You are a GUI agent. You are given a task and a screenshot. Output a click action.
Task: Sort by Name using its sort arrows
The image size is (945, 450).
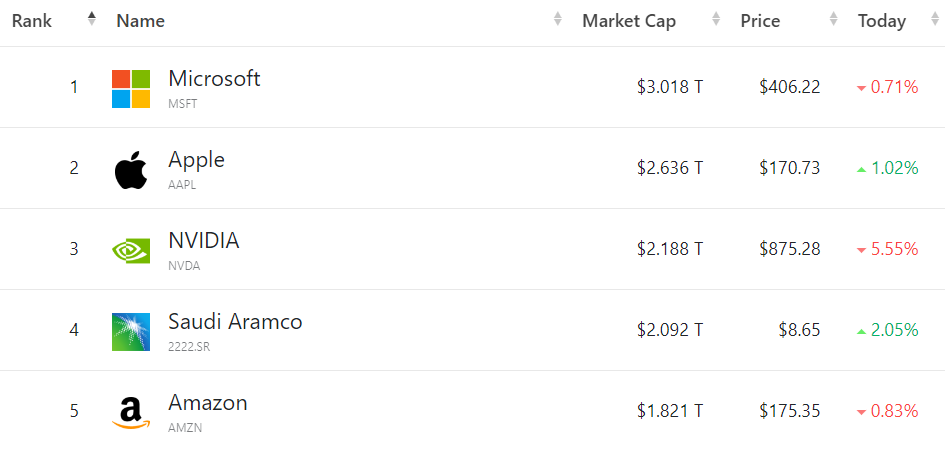pos(558,20)
